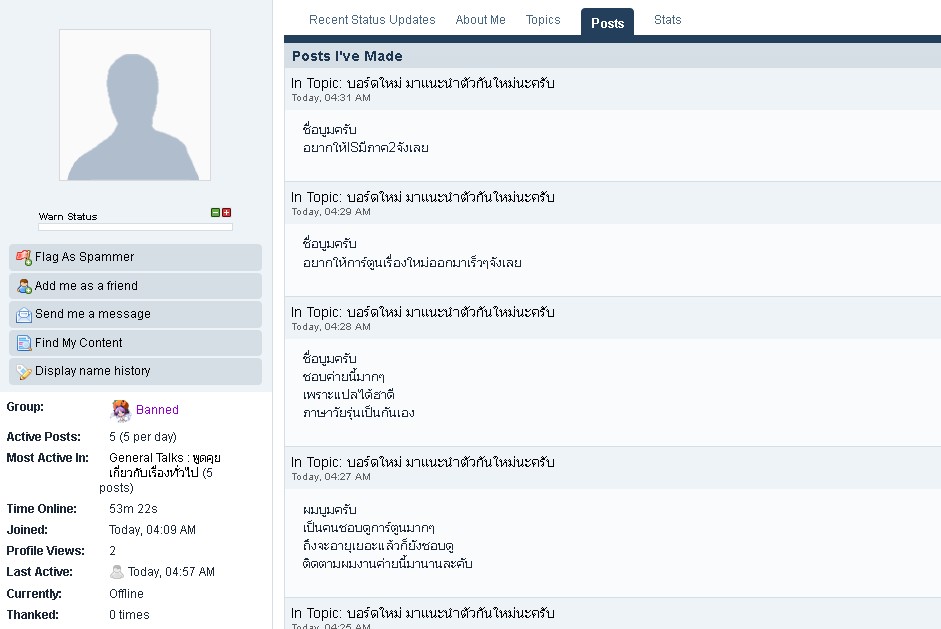Open the Topics tab
Image resolution: width=941 pixels, height=629 pixels.
[x=543, y=20]
